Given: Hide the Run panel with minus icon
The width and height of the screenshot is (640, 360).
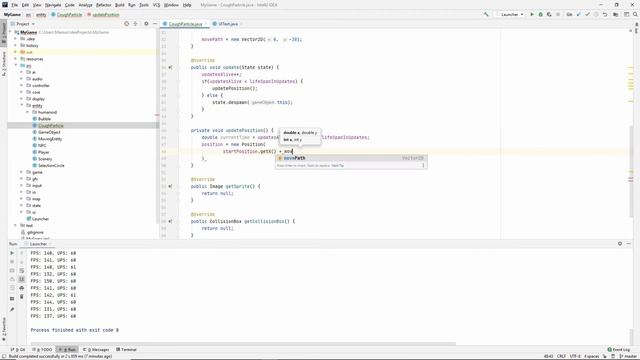Looking at the screenshot, I should pyautogui.click(x=629, y=244).
